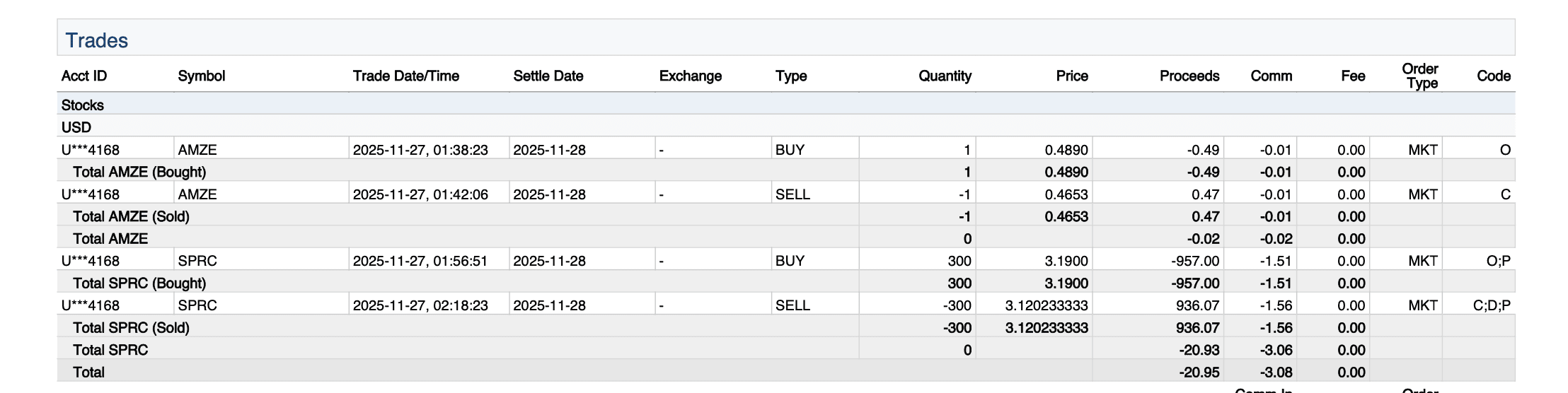
Task: Click the Proceeds column header
Action: (1189, 76)
